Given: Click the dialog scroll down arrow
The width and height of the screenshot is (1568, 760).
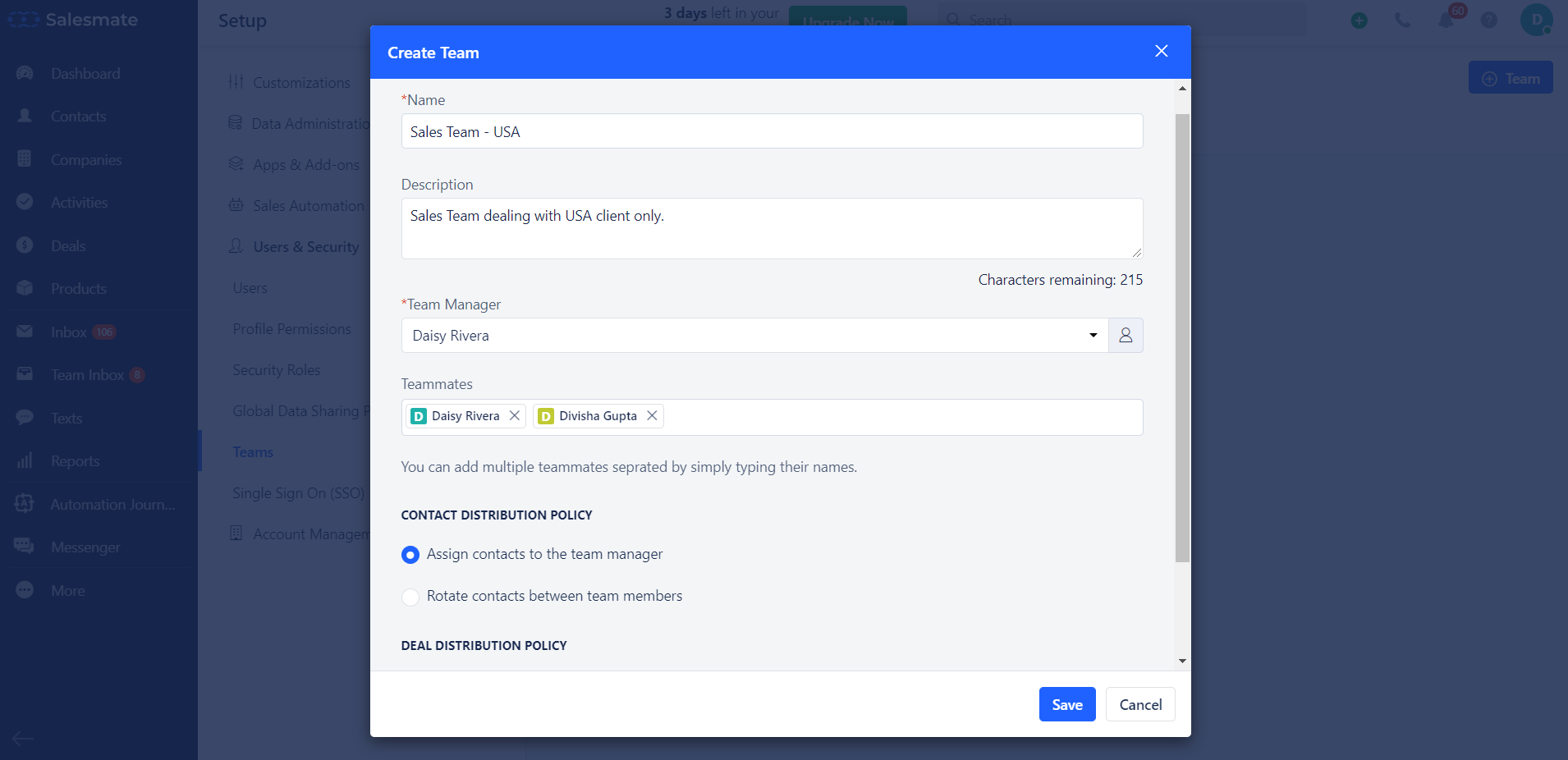Looking at the screenshot, I should pyautogui.click(x=1182, y=661).
